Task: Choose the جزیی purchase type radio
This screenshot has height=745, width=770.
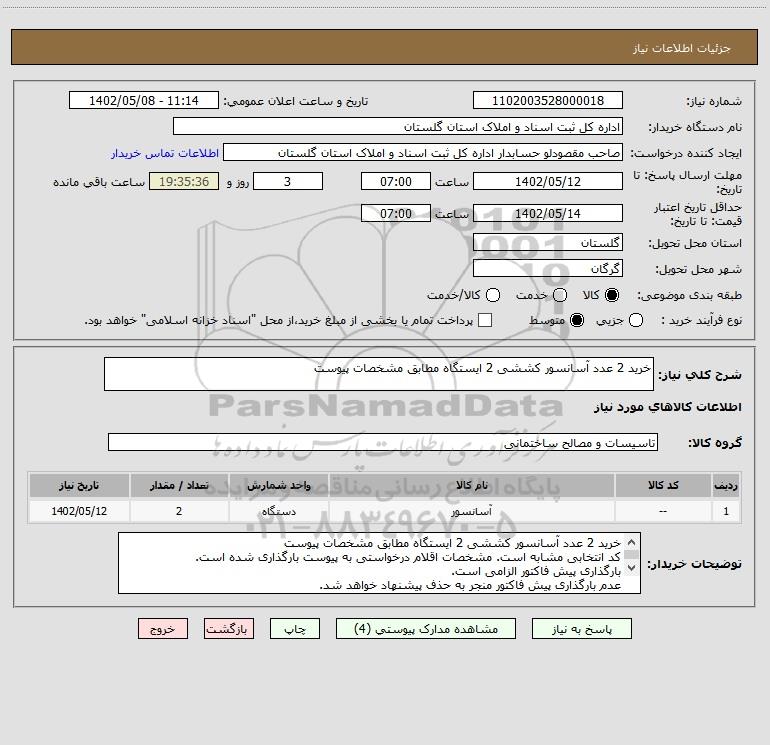Action: coord(635,320)
